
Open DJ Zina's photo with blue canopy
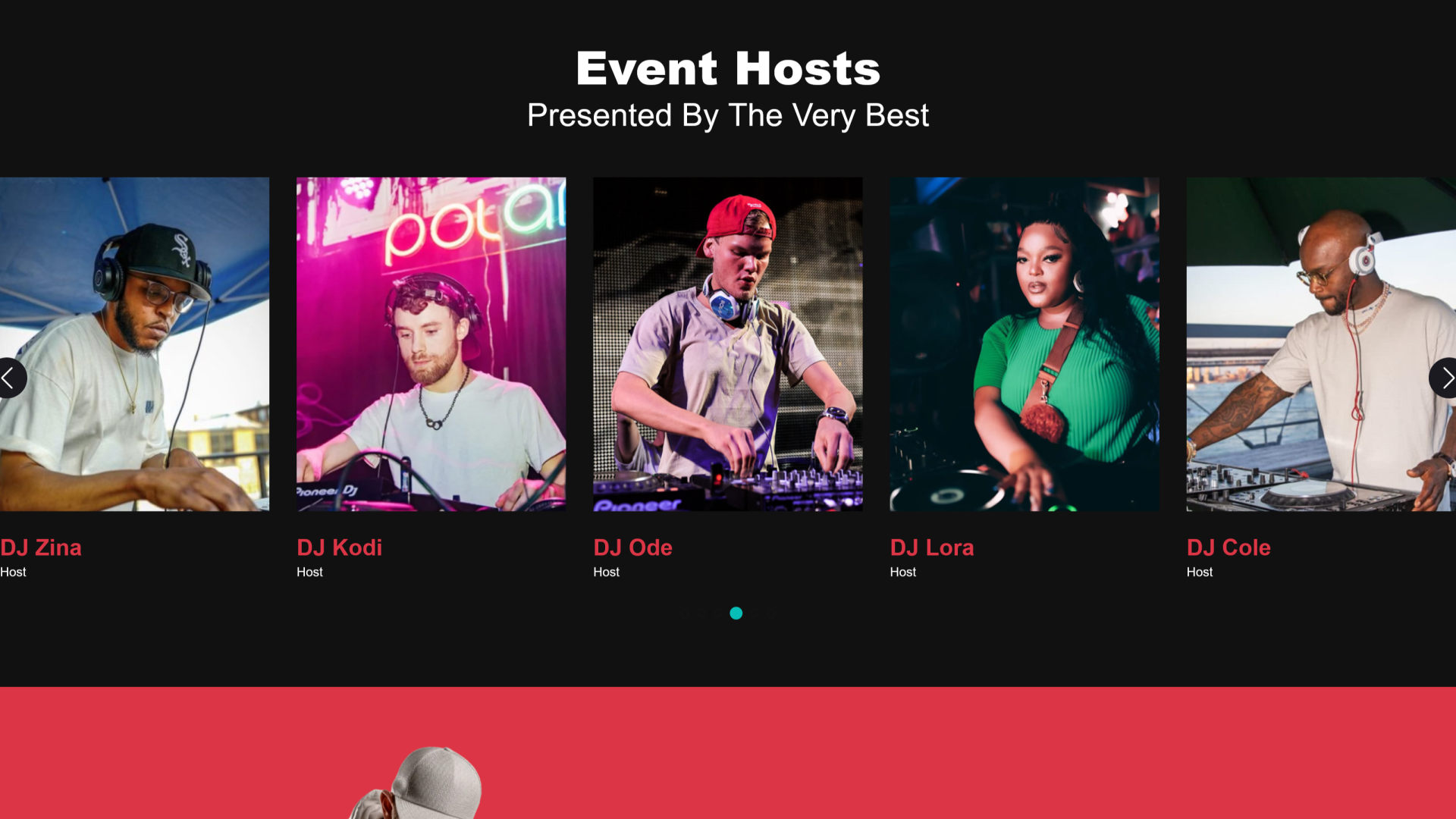(x=134, y=344)
